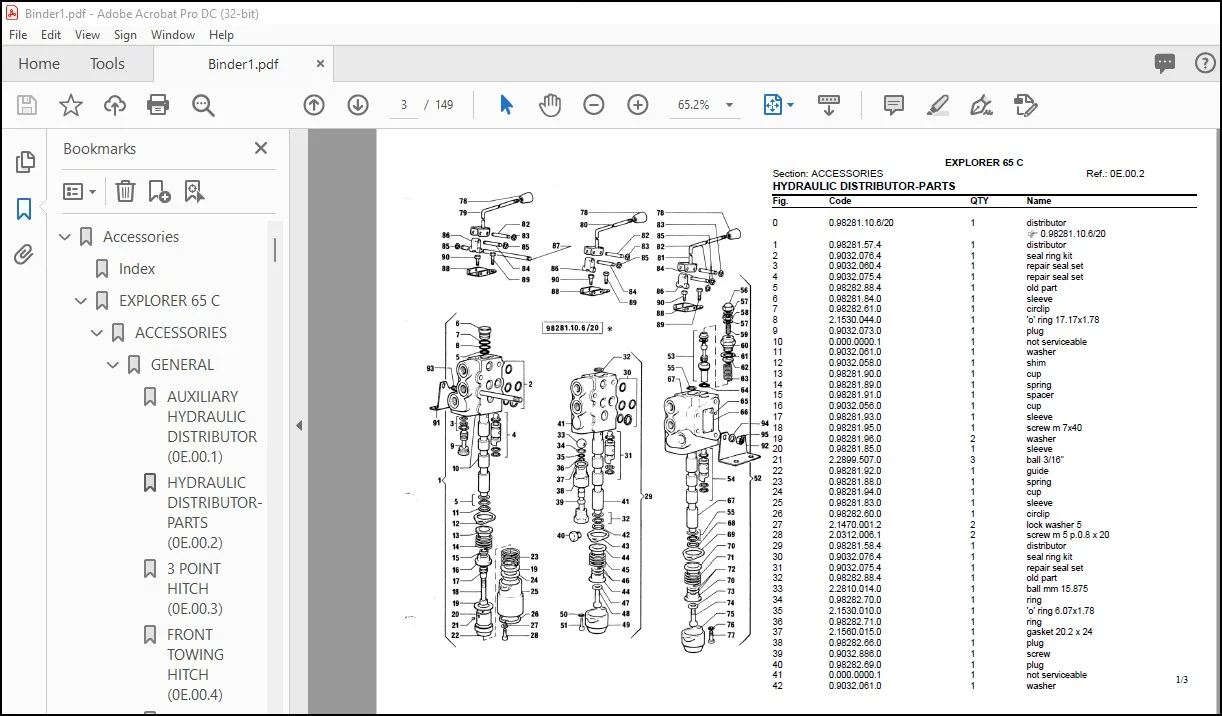Screen dimensions: 1222x716
Task: Collapse the EXPLORER 65 C bookmark node
Action: pos(81,301)
